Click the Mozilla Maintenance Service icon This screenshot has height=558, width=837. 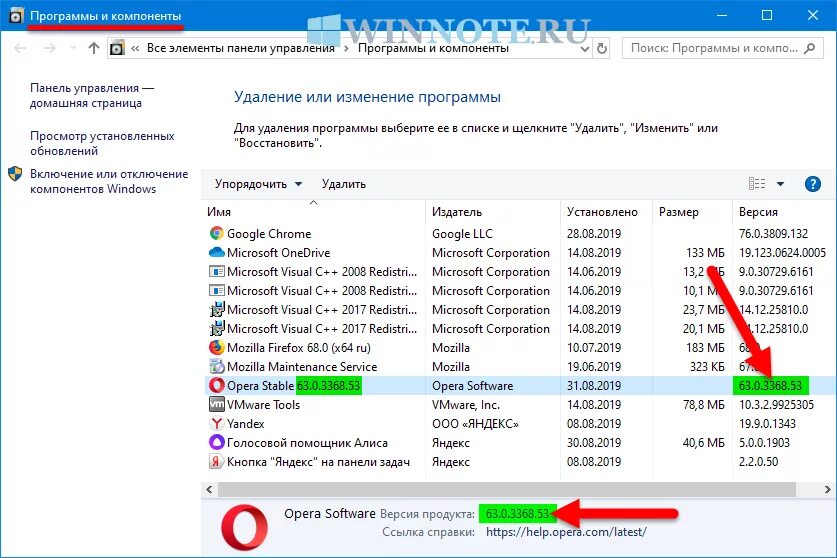tap(216, 366)
